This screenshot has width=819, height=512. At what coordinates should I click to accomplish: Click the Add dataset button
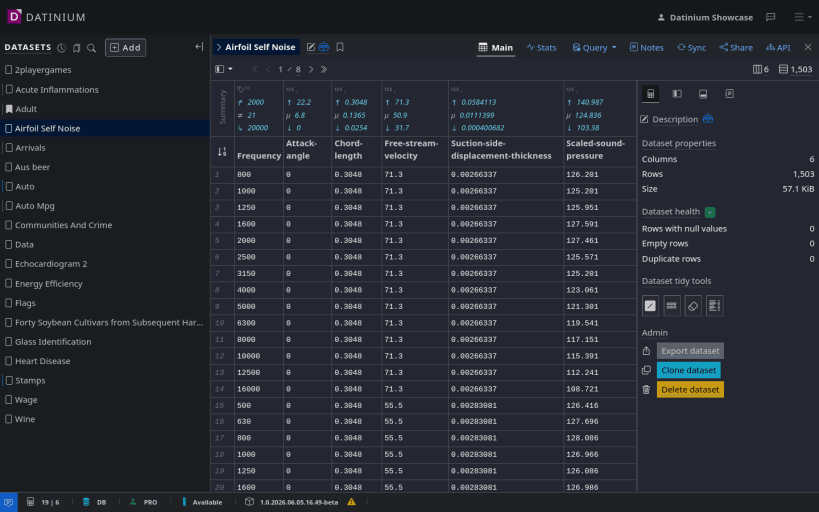125,48
